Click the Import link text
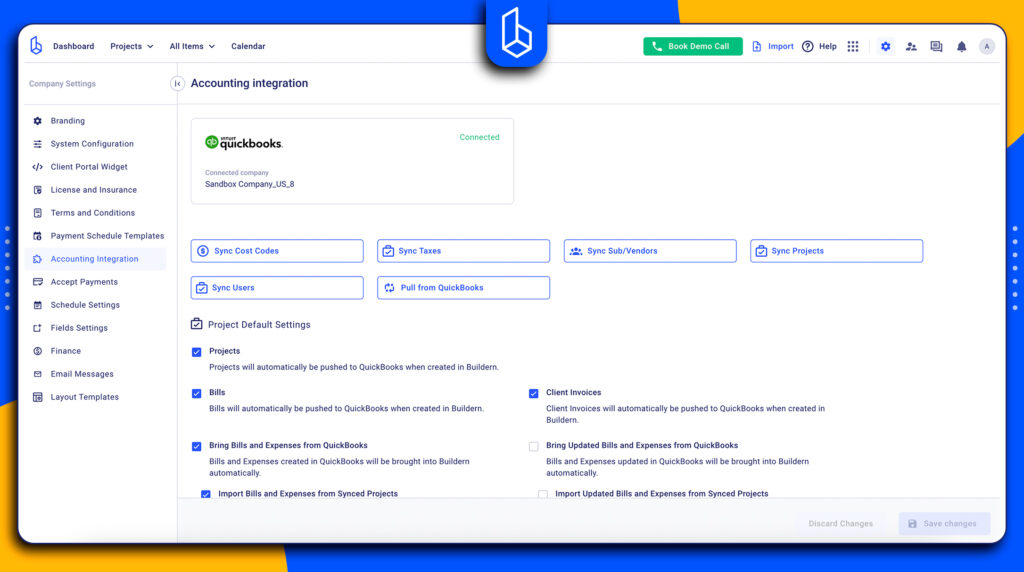Viewport: 1024px width, 572px height. click(x=780, y=46)
